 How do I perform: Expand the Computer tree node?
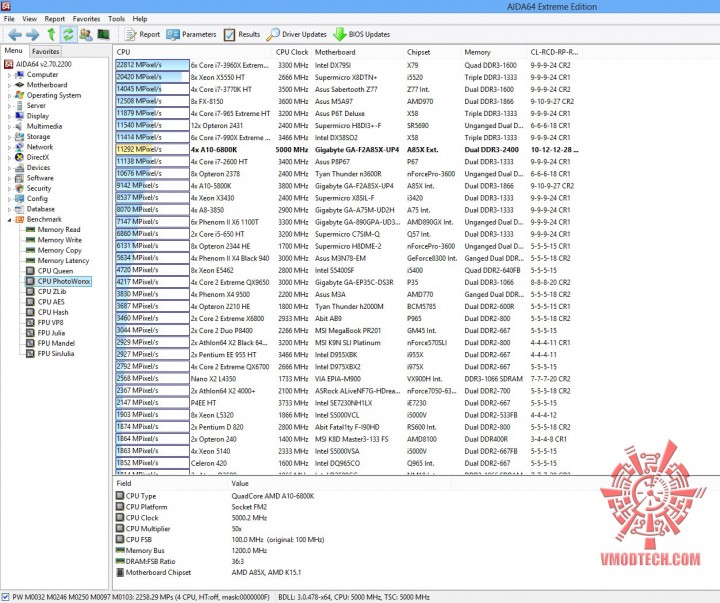click(9, 75)
